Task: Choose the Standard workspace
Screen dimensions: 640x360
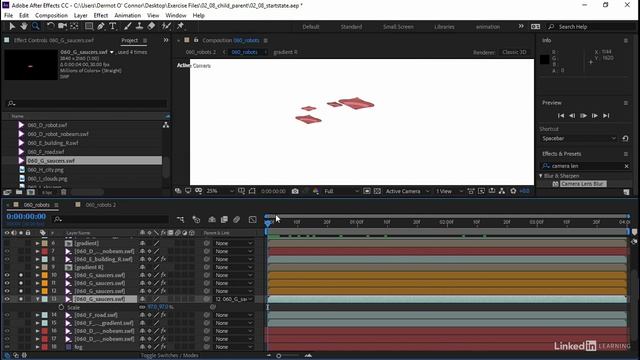Action: tap(351, 27)
